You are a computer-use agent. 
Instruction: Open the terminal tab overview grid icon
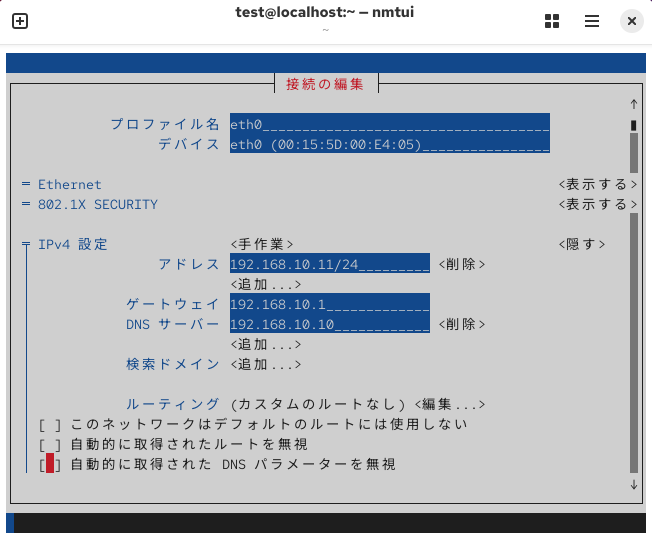(x=551, y=21)
